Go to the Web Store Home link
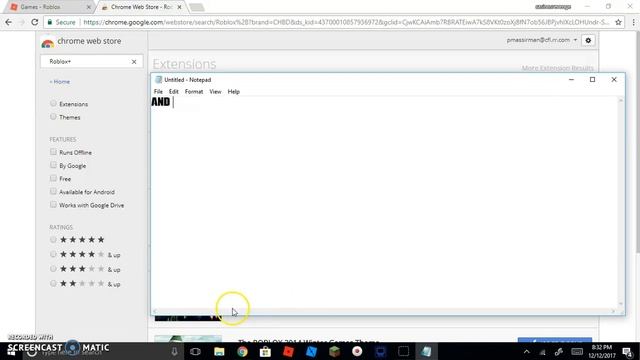This screenshot has height=360, width=640. point(60,82)
